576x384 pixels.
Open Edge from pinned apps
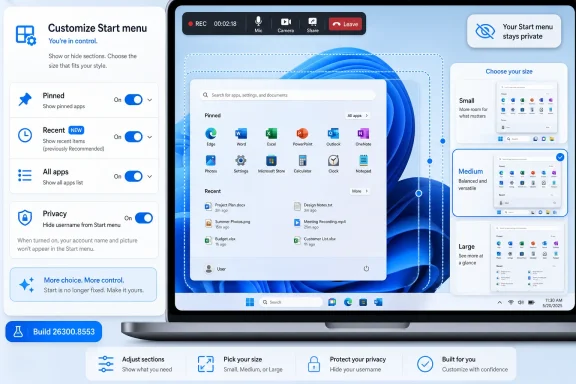click(x=211, y=137)
